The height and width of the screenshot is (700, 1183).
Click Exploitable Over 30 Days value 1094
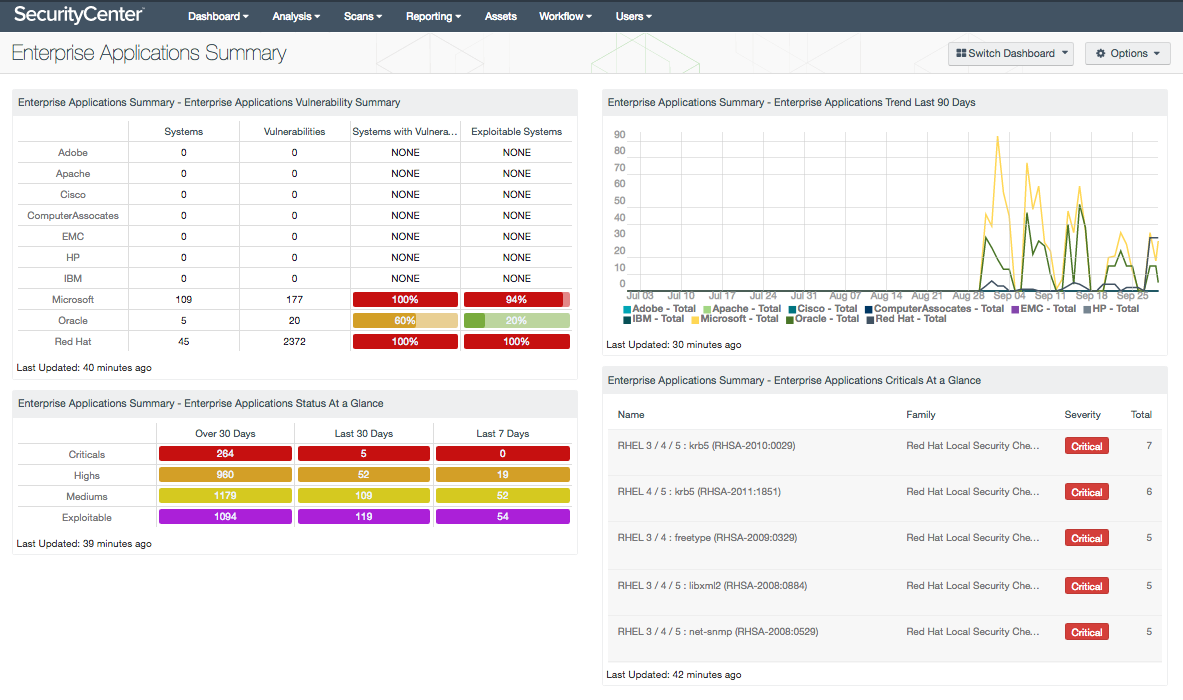tap(225, 517)
